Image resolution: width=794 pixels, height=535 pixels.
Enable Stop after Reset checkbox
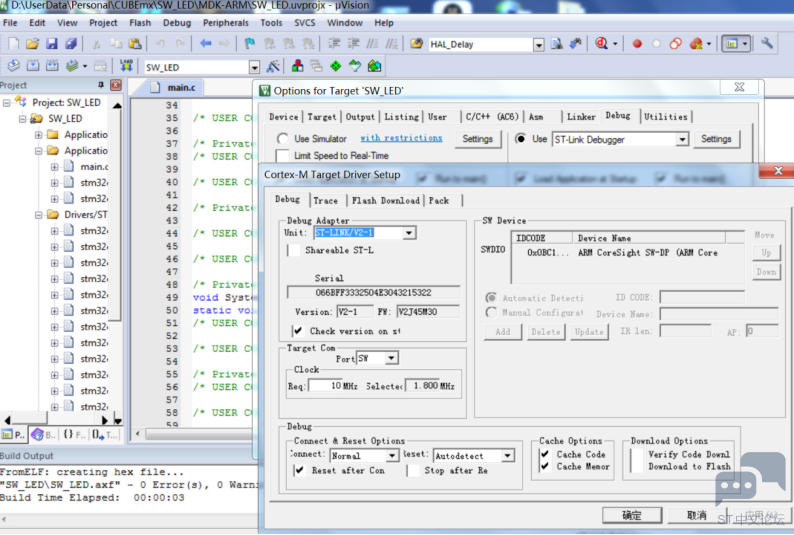coord(413,470)
